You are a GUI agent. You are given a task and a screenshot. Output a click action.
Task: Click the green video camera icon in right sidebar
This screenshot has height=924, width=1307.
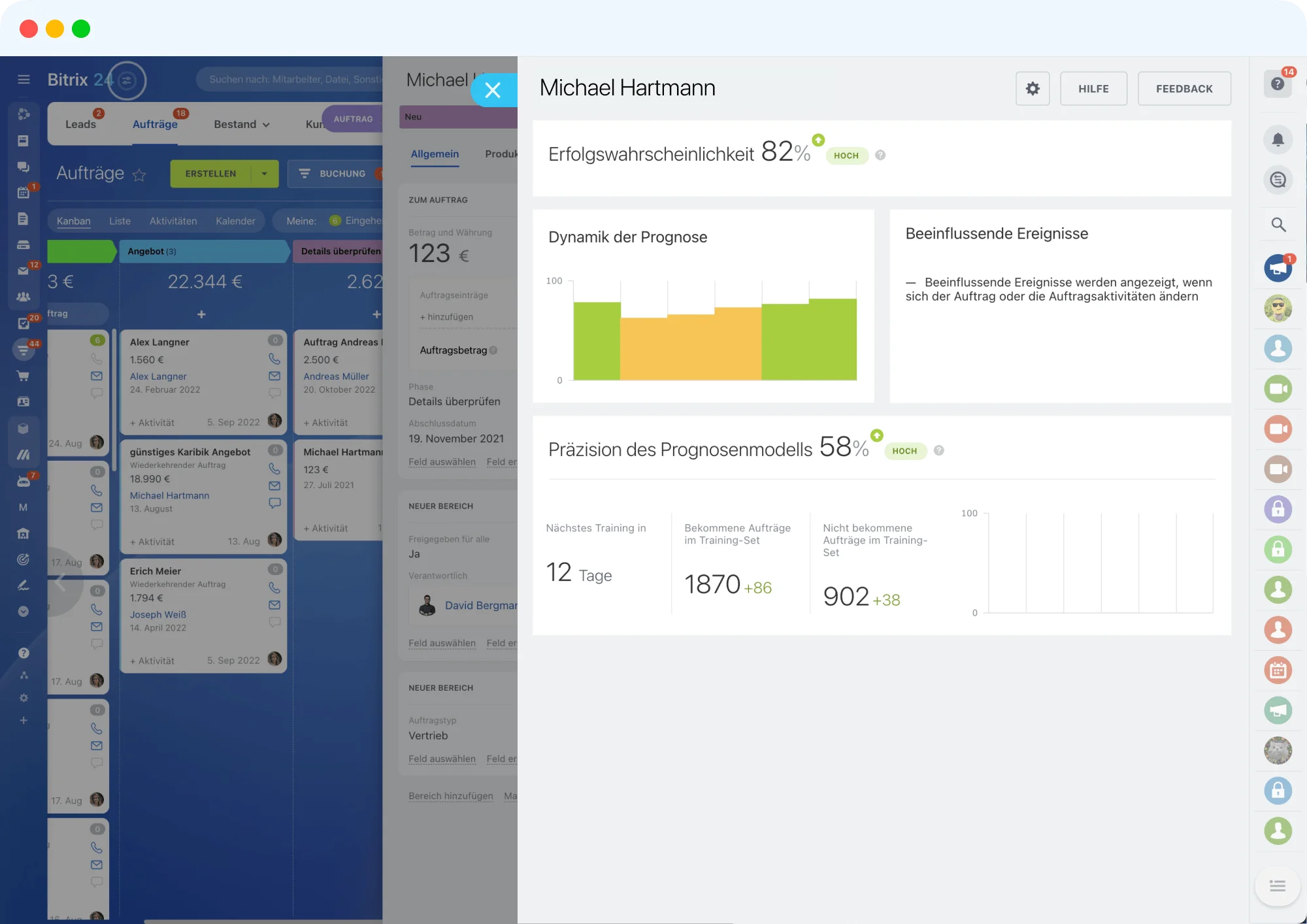click(x=1278, y=389)
